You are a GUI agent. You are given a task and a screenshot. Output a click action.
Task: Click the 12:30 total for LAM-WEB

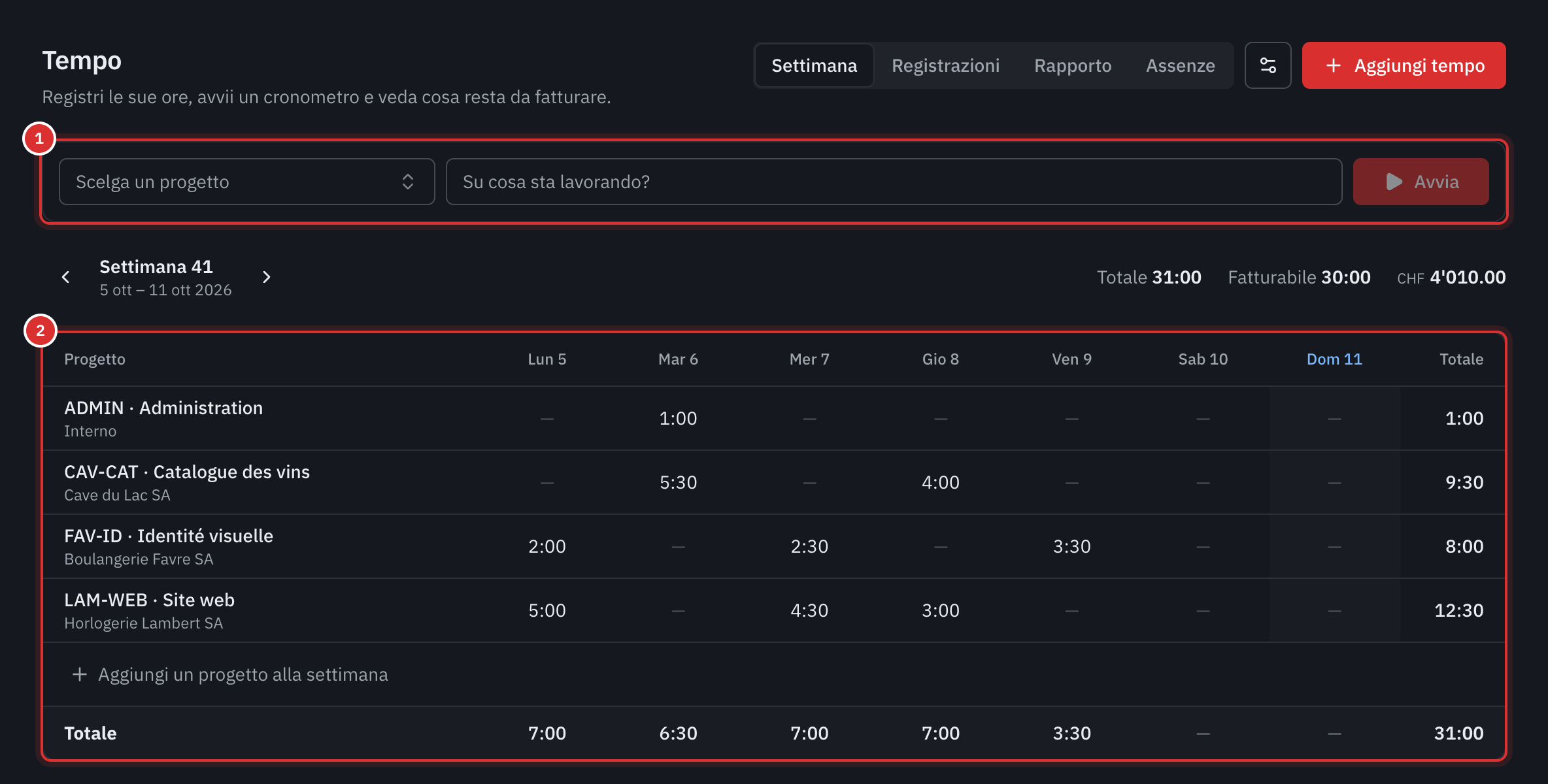[x=1458, y=610]
